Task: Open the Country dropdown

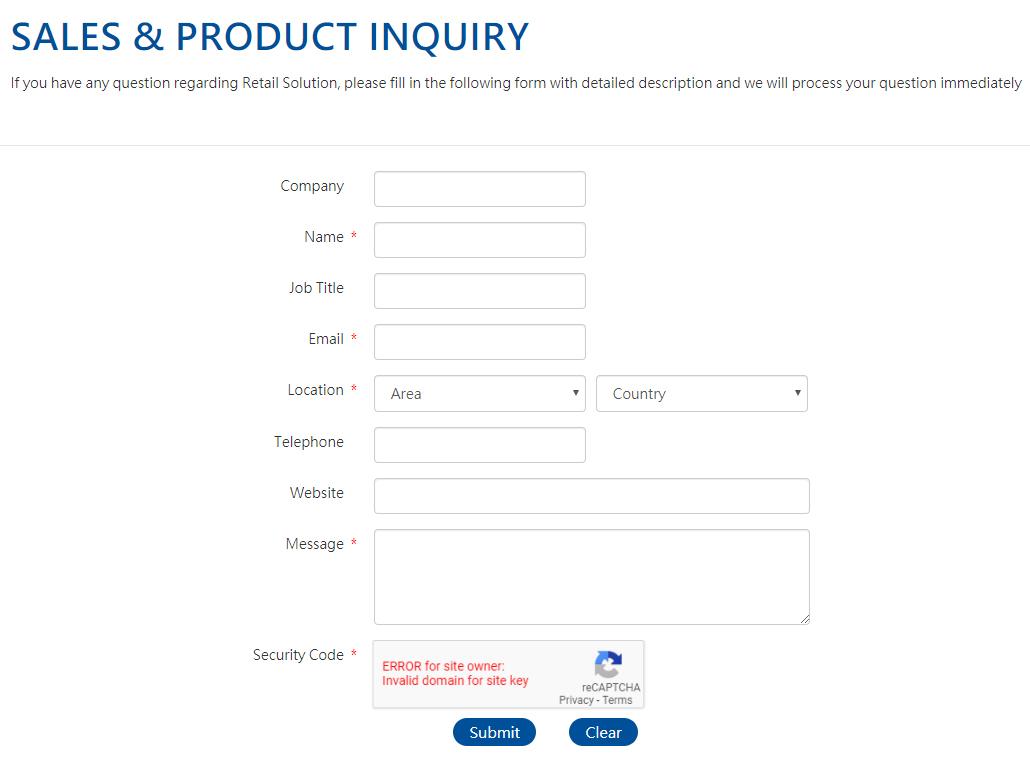Action: click(702, 394)
